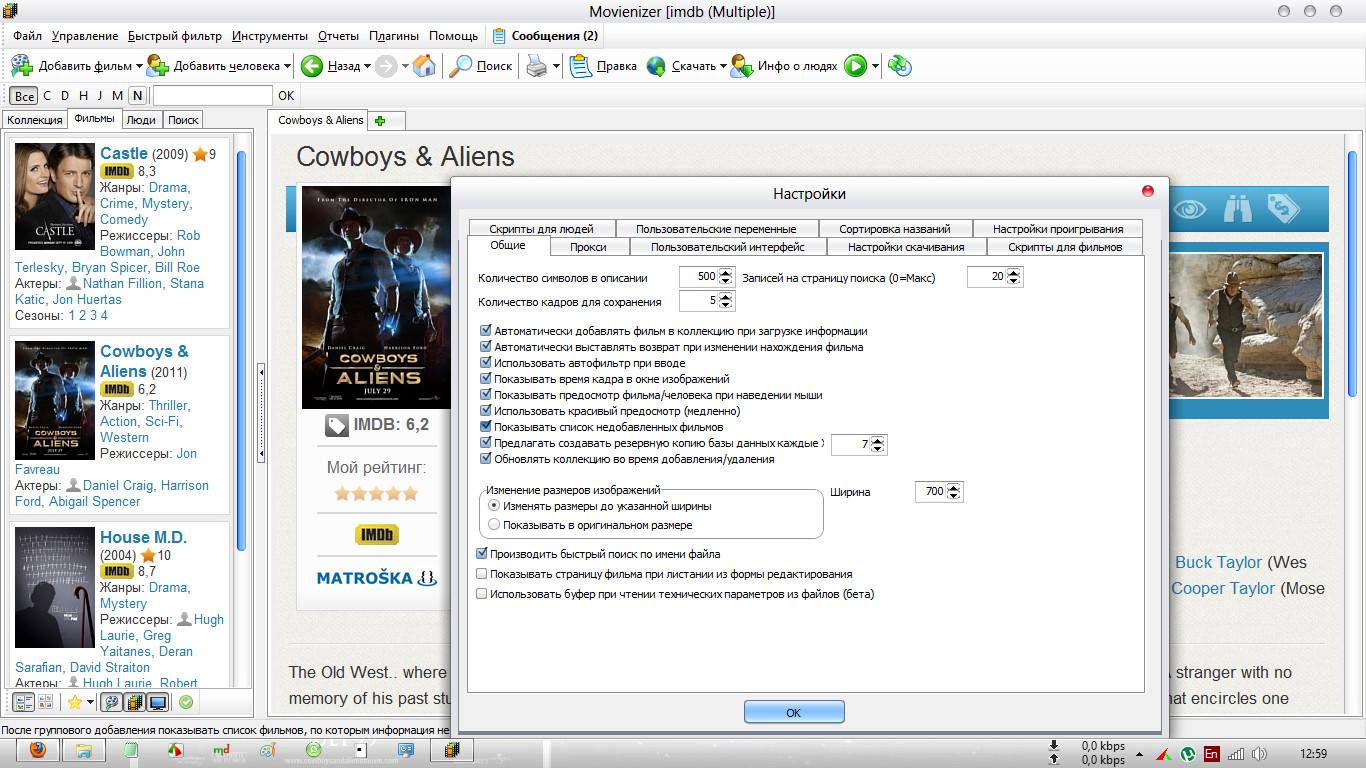Toggle 'Обновлять коллекцию во время добавления' checkbox
The height and width of the screenshot is (768, 1366).
486,459
